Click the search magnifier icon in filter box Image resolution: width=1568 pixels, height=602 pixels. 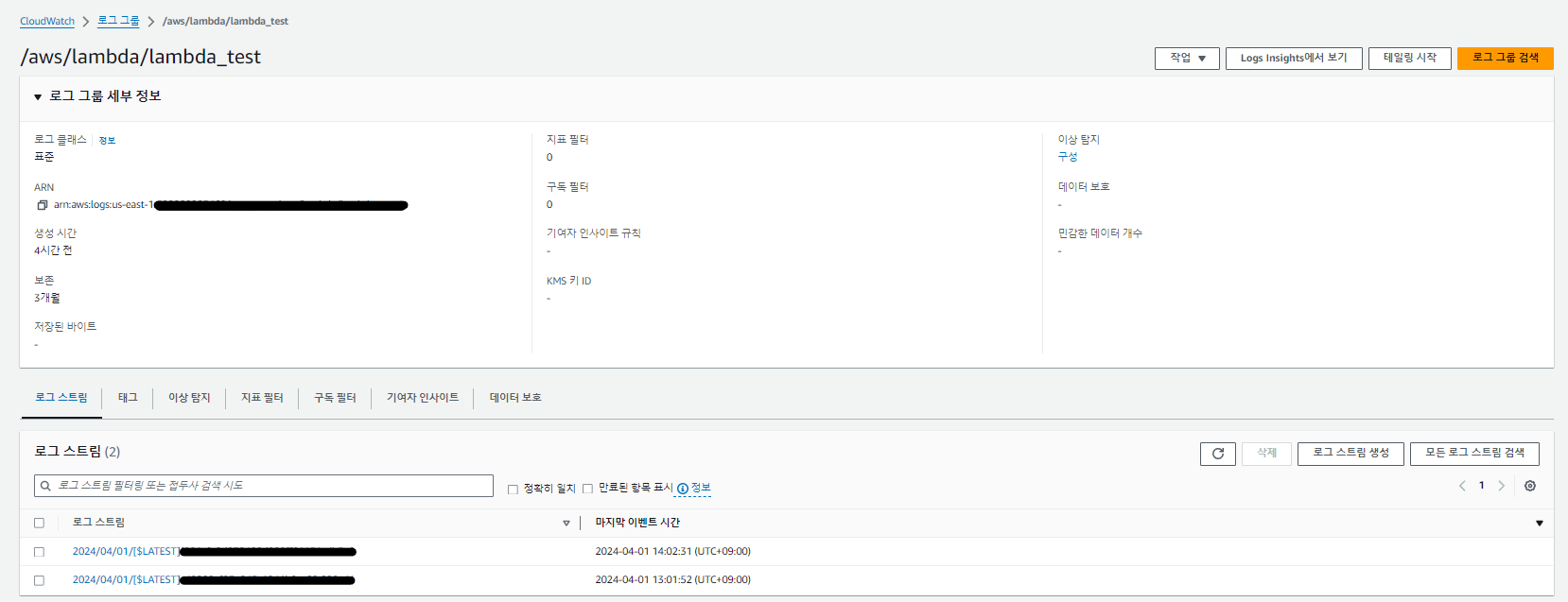tap(45, 486)
